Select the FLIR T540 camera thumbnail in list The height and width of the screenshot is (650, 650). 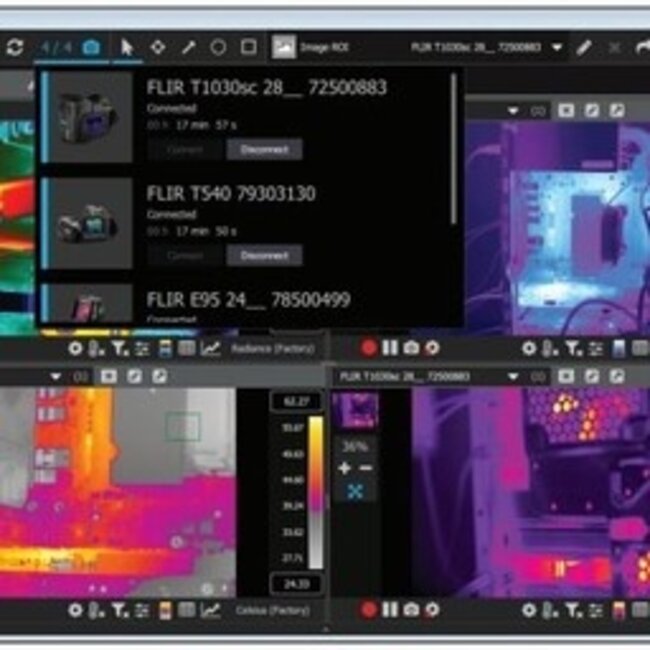(x=90, y=223)
